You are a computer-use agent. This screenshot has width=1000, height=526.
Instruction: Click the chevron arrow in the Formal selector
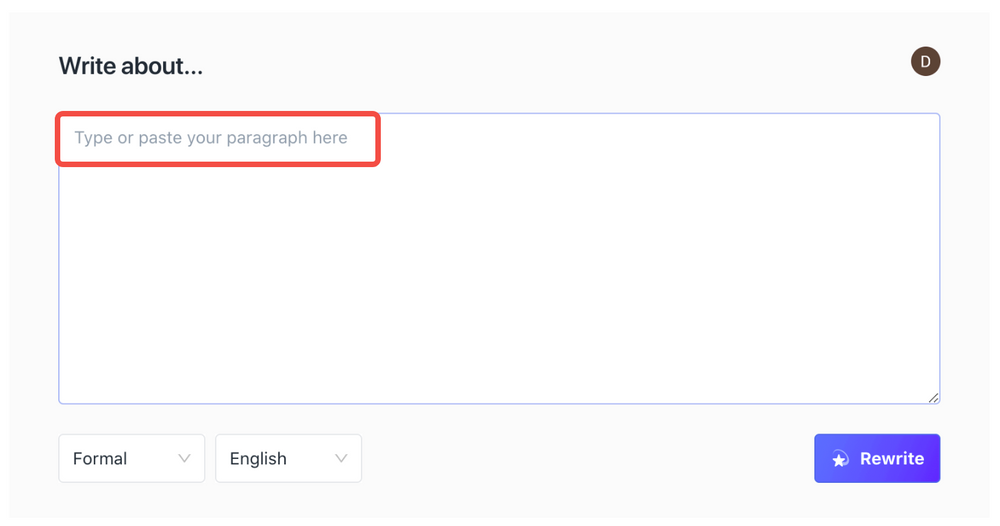[184, 458]
